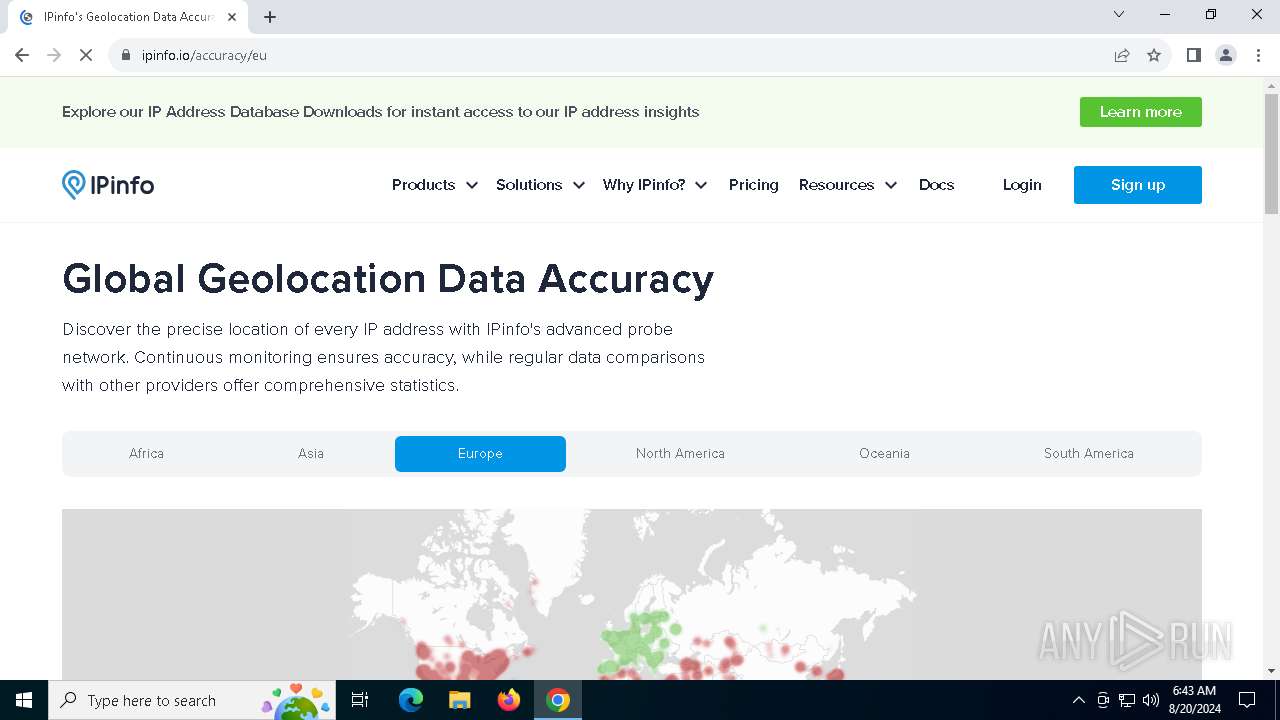Share this page using the address bar icon
Viewport: 1280px width, 720px height.
pos(1122,55)
